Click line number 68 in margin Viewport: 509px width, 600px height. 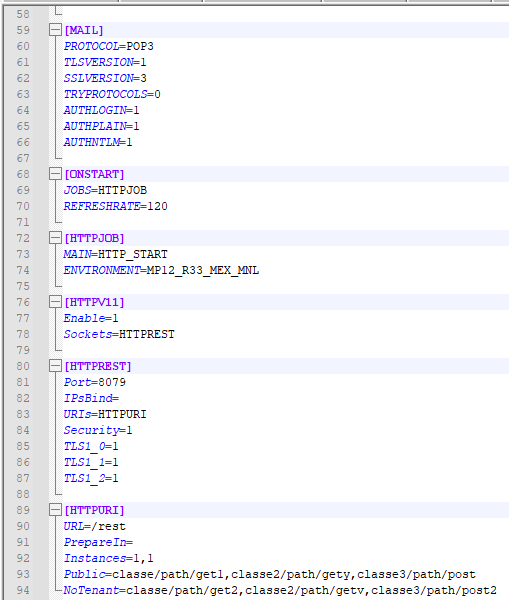coord(23,174)
